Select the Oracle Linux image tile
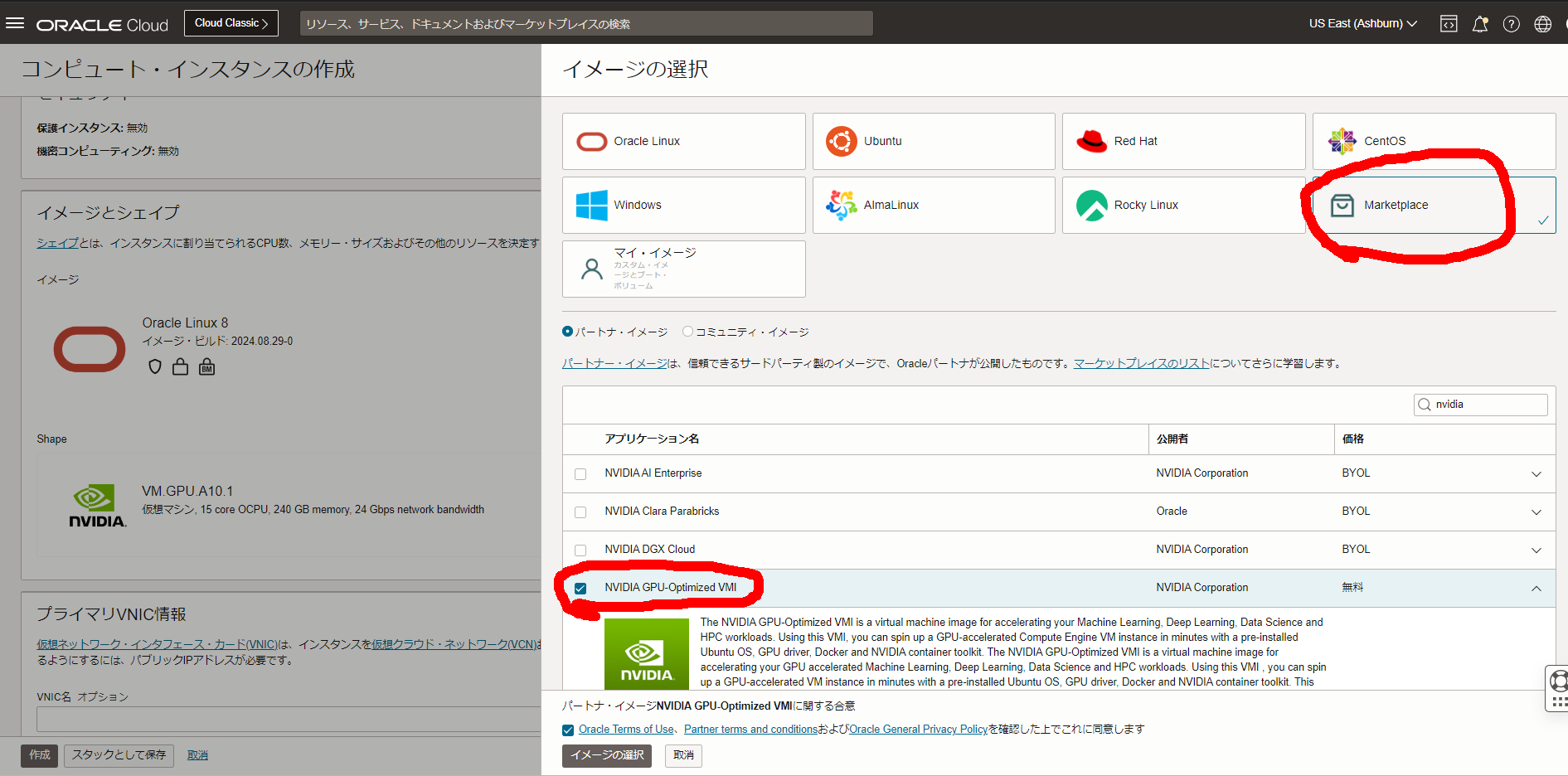The image size is (1568, 776). click(x=684, y=142)
